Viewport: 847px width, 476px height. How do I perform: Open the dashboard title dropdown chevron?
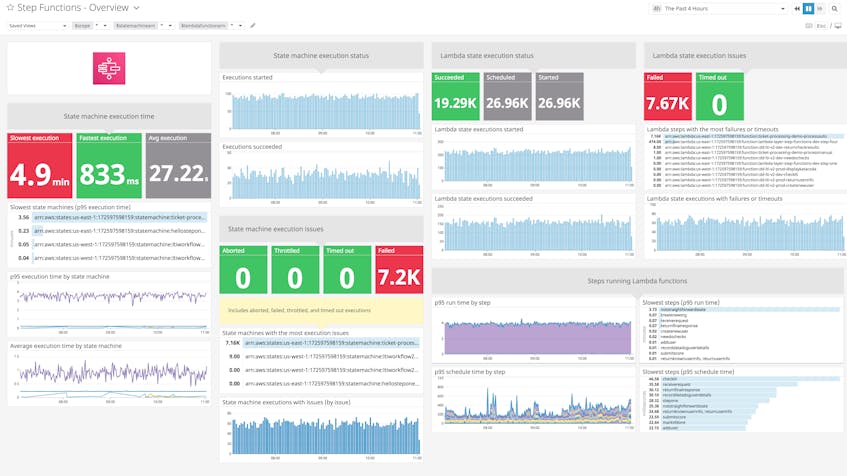(x=137, y=8)
